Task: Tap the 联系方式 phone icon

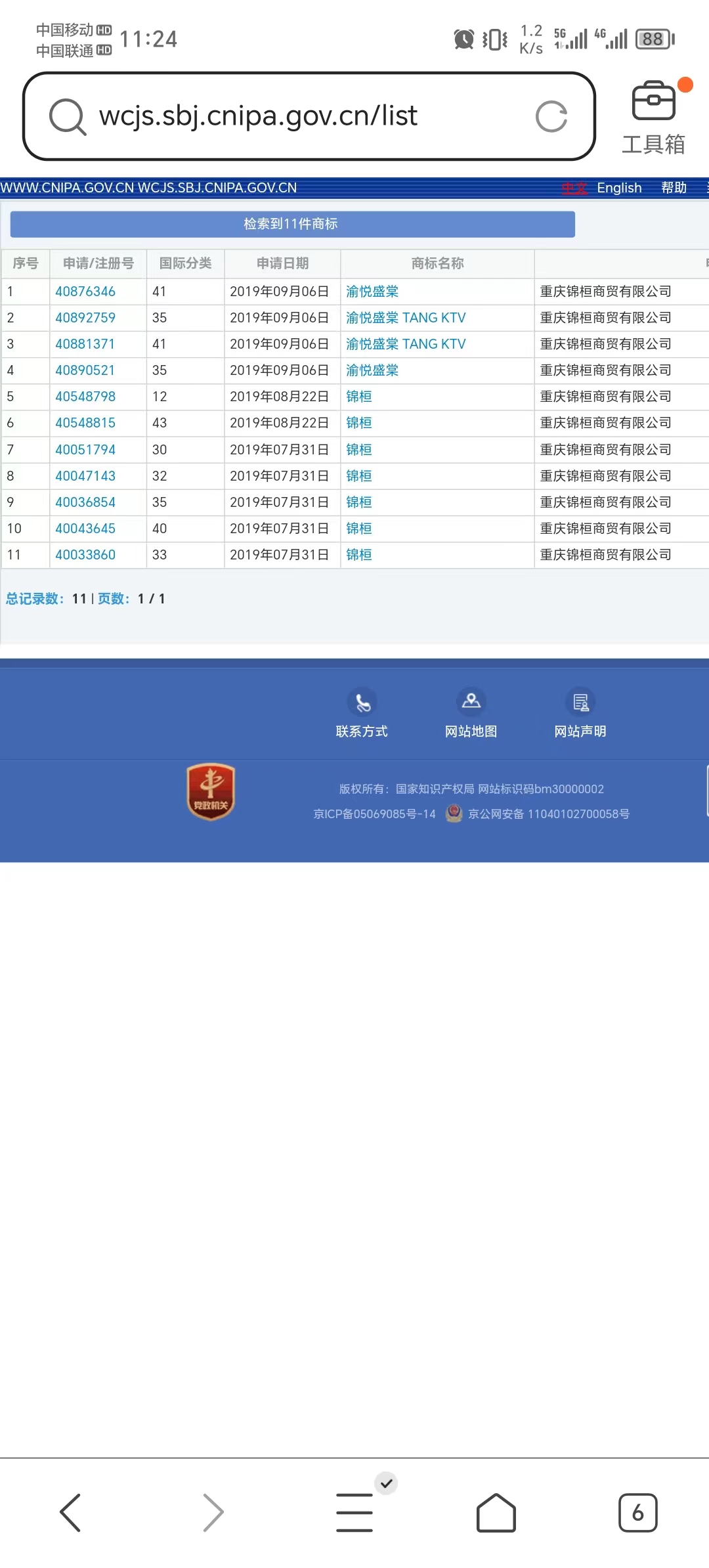Action: [x=362, y=703]
